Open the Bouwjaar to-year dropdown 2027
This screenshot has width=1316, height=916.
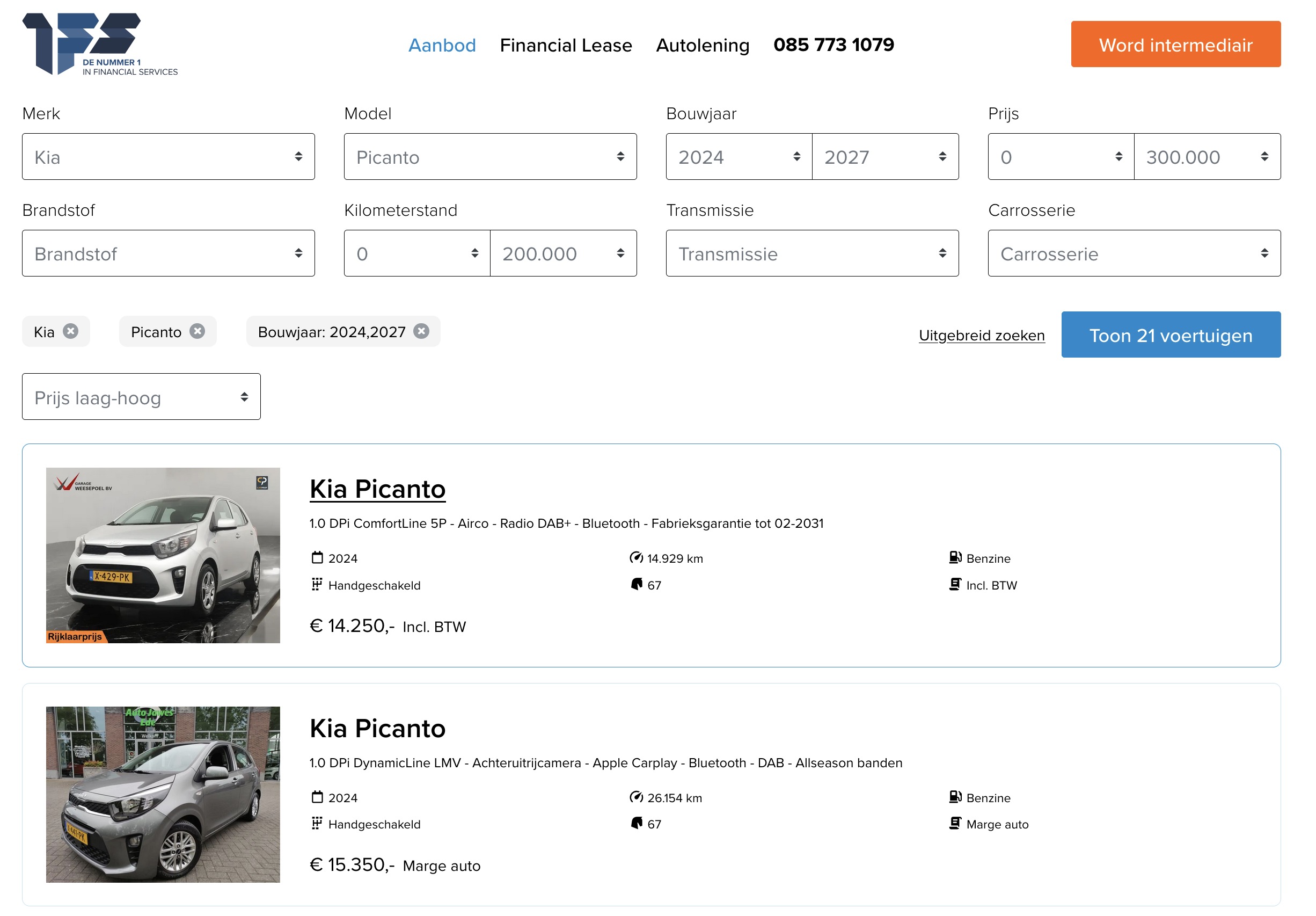(x=886, y=157)
